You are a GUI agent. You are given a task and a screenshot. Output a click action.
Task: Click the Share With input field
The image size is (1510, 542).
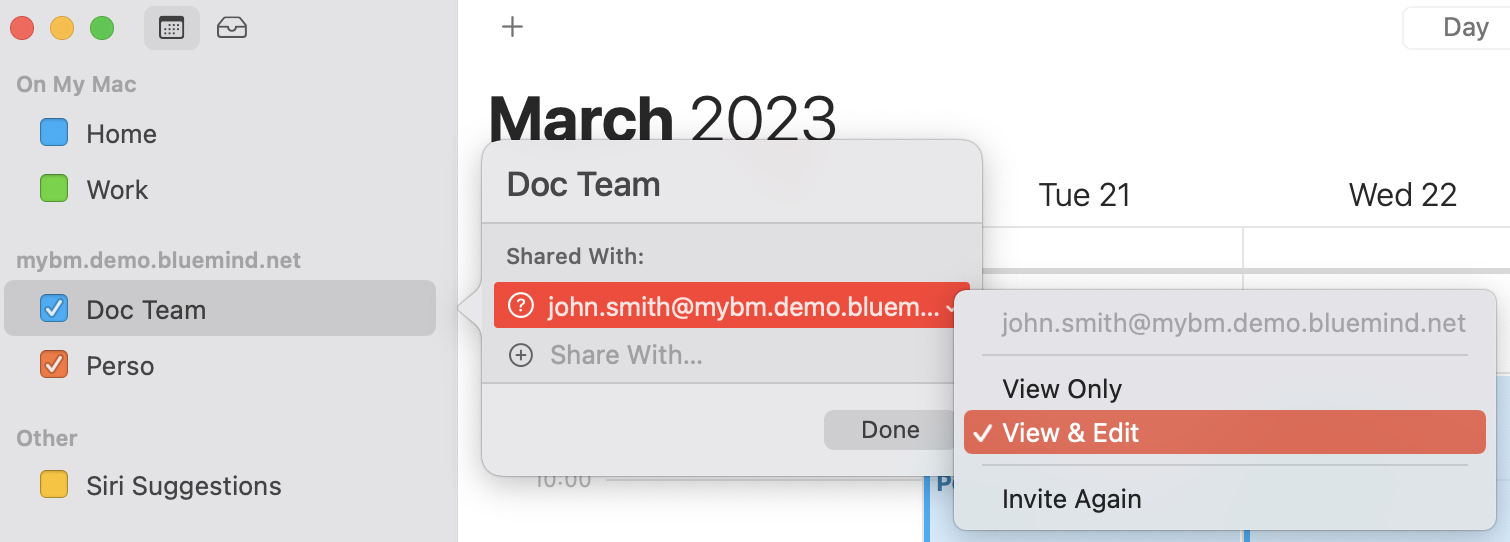click(x=626, y=355)
